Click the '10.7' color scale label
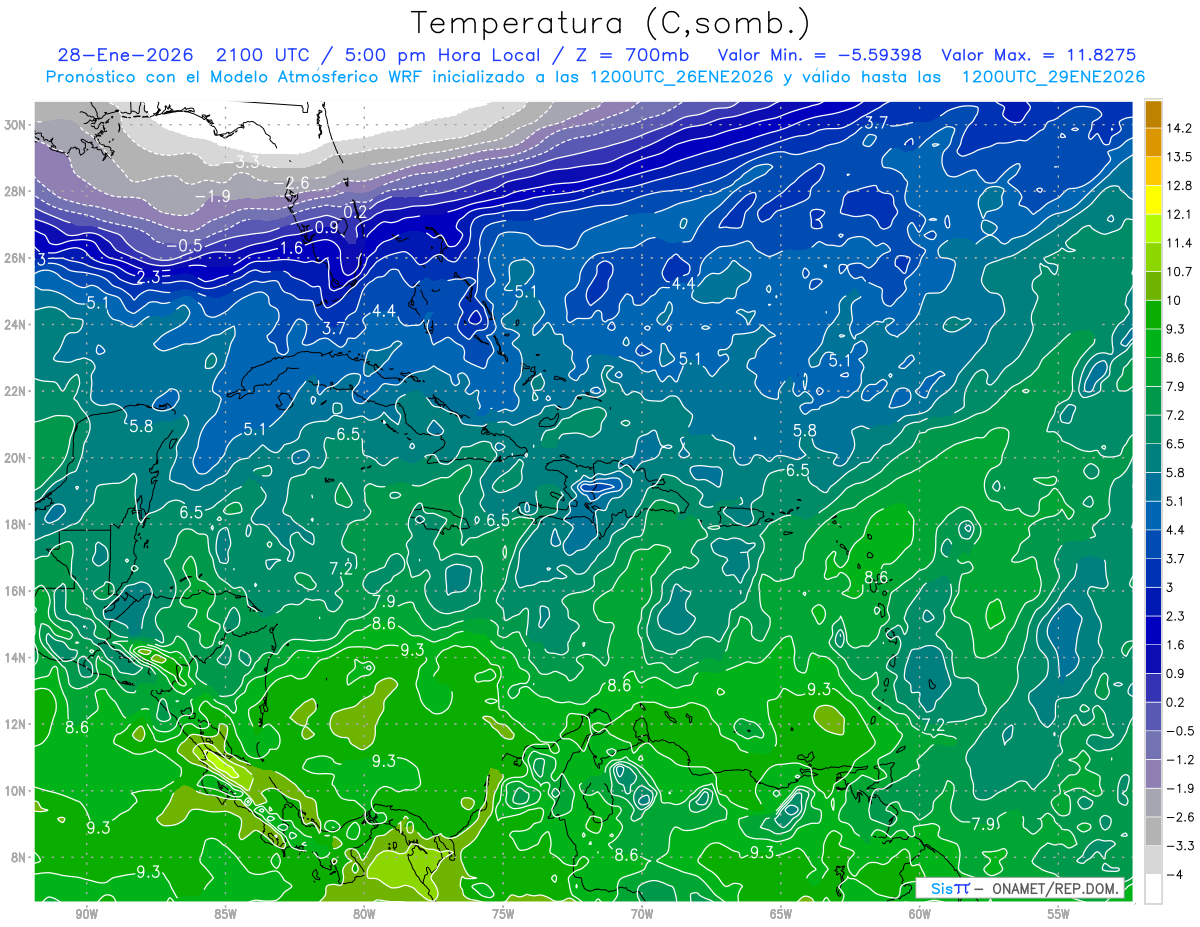Viewport: 1200px width, 927px height. pyautogui.click(x=1179, y=272)
